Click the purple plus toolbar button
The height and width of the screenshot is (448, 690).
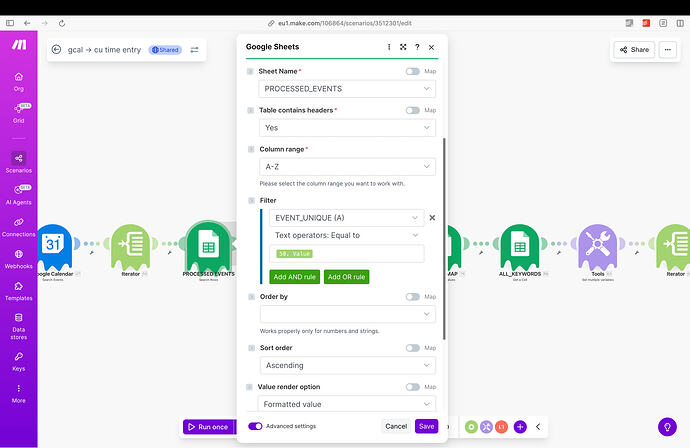[x=520, y=426]
